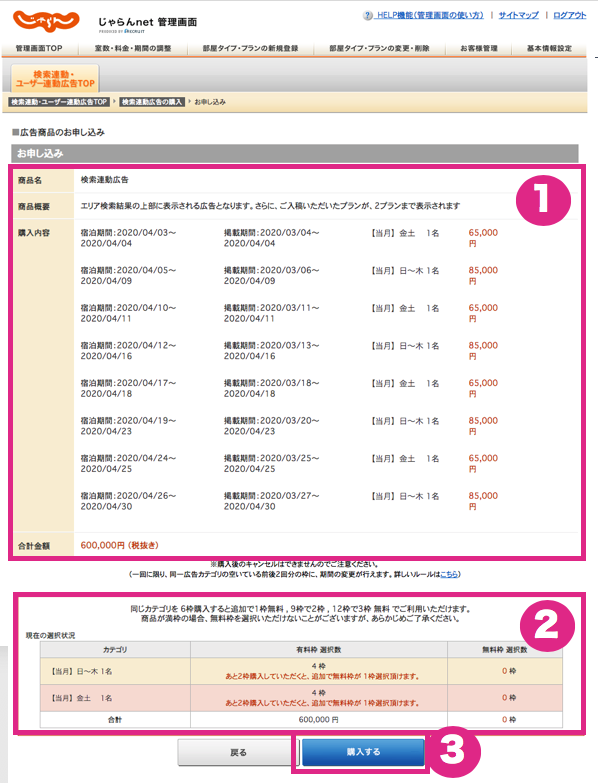Click the Jalan orange logo
Image resolution: width=598 pixels, height=783 pixels.
(46, 21)
